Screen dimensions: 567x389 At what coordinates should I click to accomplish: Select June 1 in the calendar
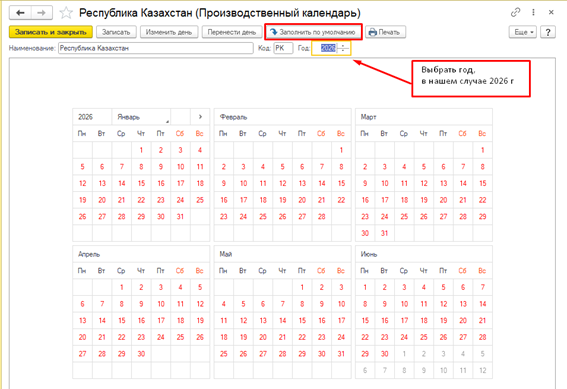pos(365,287)
